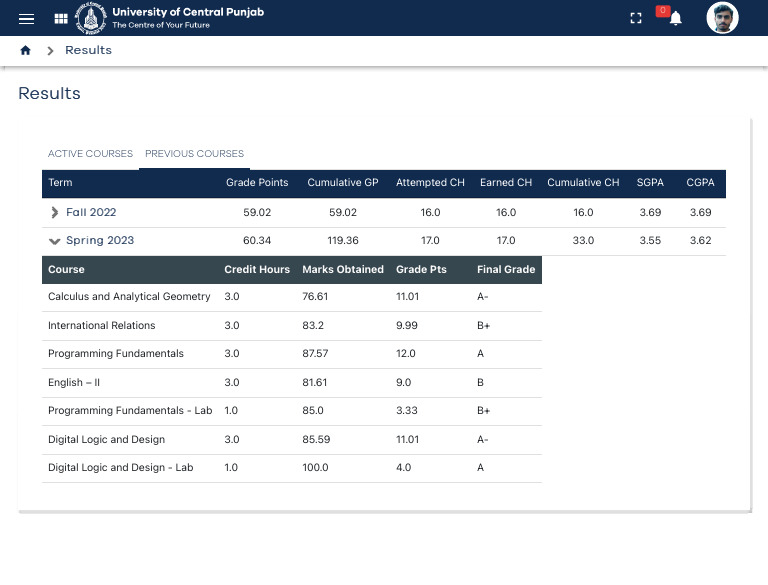This screenshot has width=768, height=585.
Task: Open the notifications bell
Action: coord(676,19)
